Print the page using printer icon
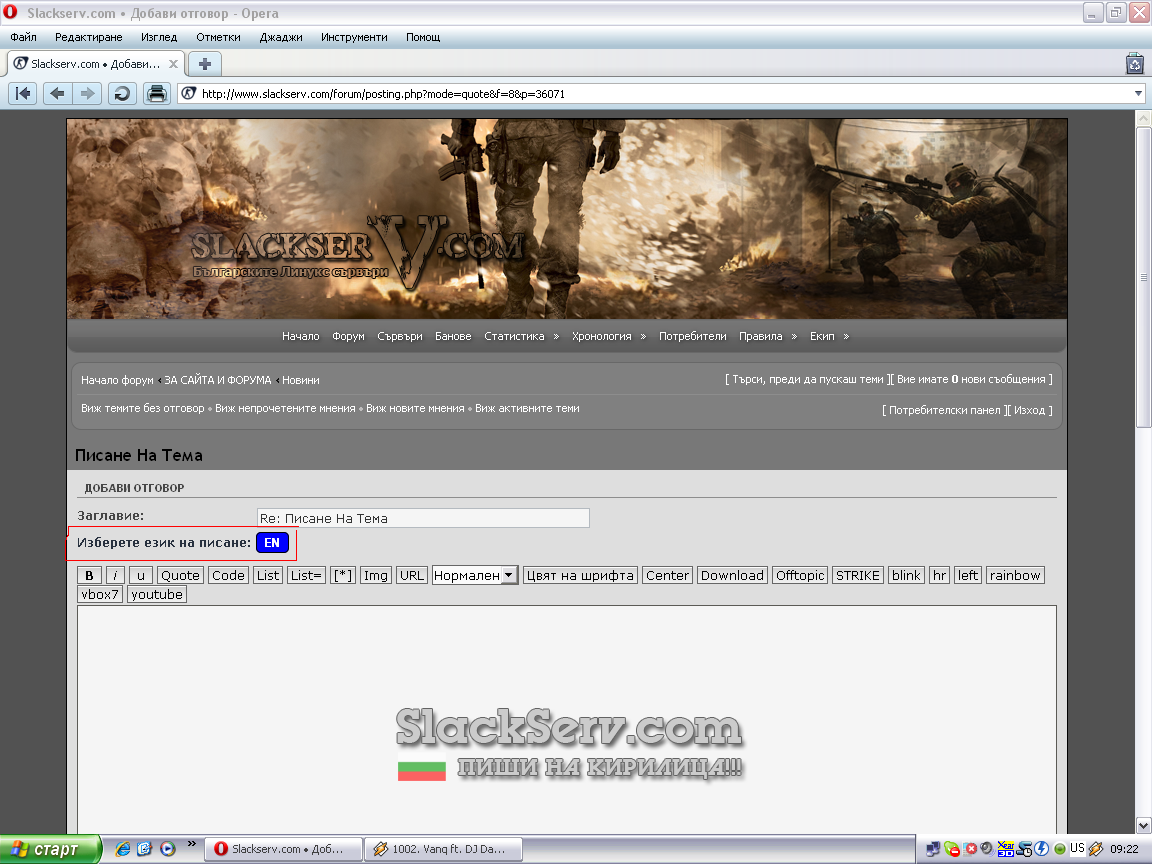1152x864 pixels. (x=156, y=93)
